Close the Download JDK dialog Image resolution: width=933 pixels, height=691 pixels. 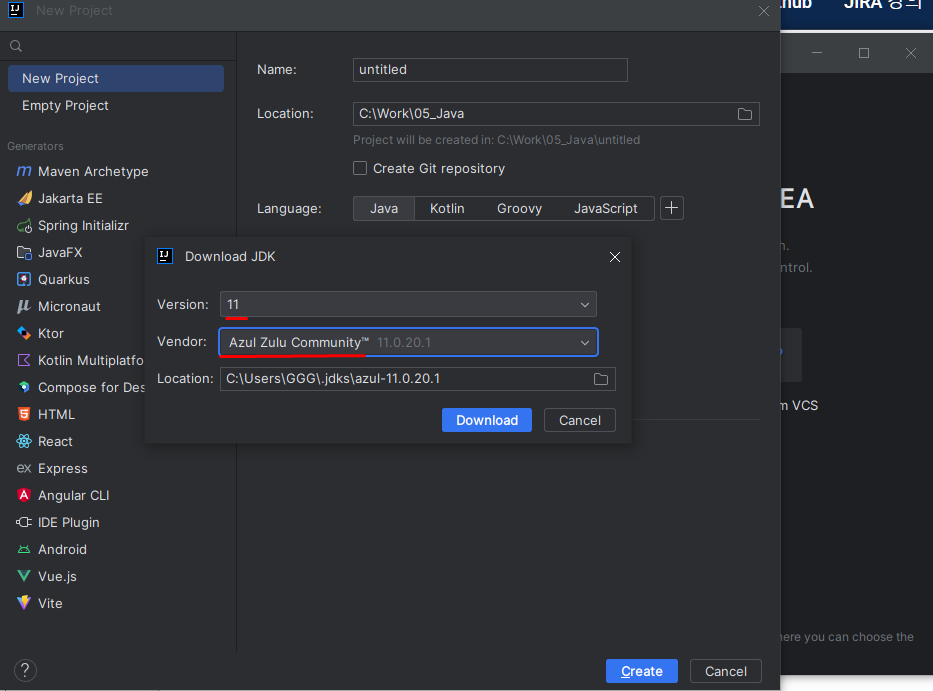click(x=615, y=257)
